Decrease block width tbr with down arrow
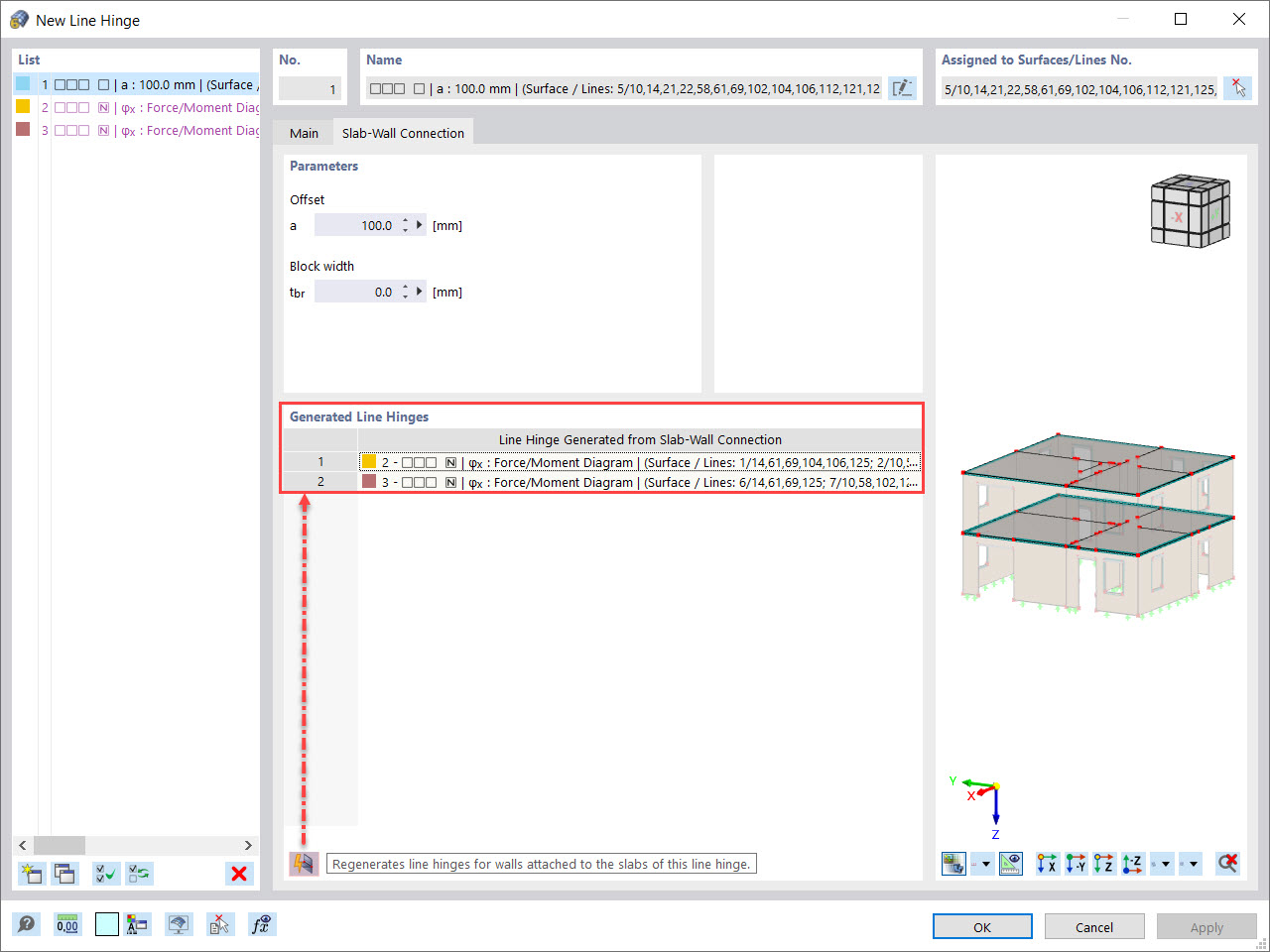The width and height of the screenshot is (1270, 952). click(x=405, y=297)
